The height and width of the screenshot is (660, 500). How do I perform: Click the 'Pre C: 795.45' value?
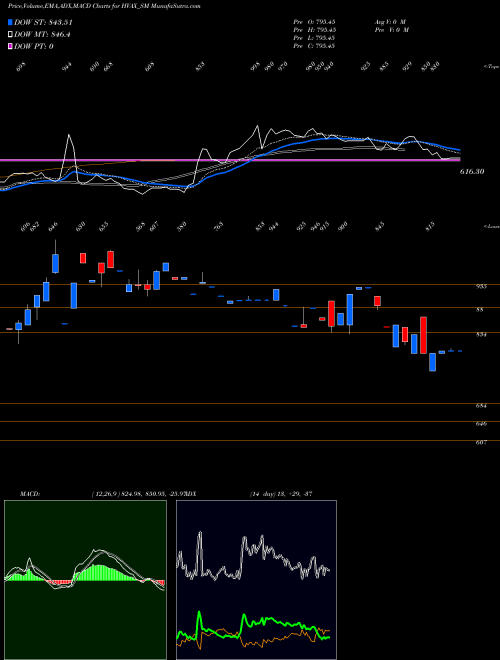tap(314, 46)
